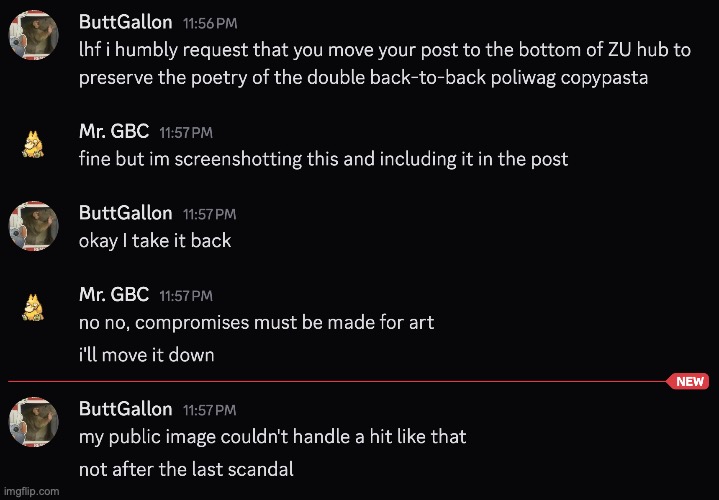The width and height of the screenshot is (719, 500).
Task: Click Mr. GBC's username above 'no no, compromises'
Action: pos(113,294)
